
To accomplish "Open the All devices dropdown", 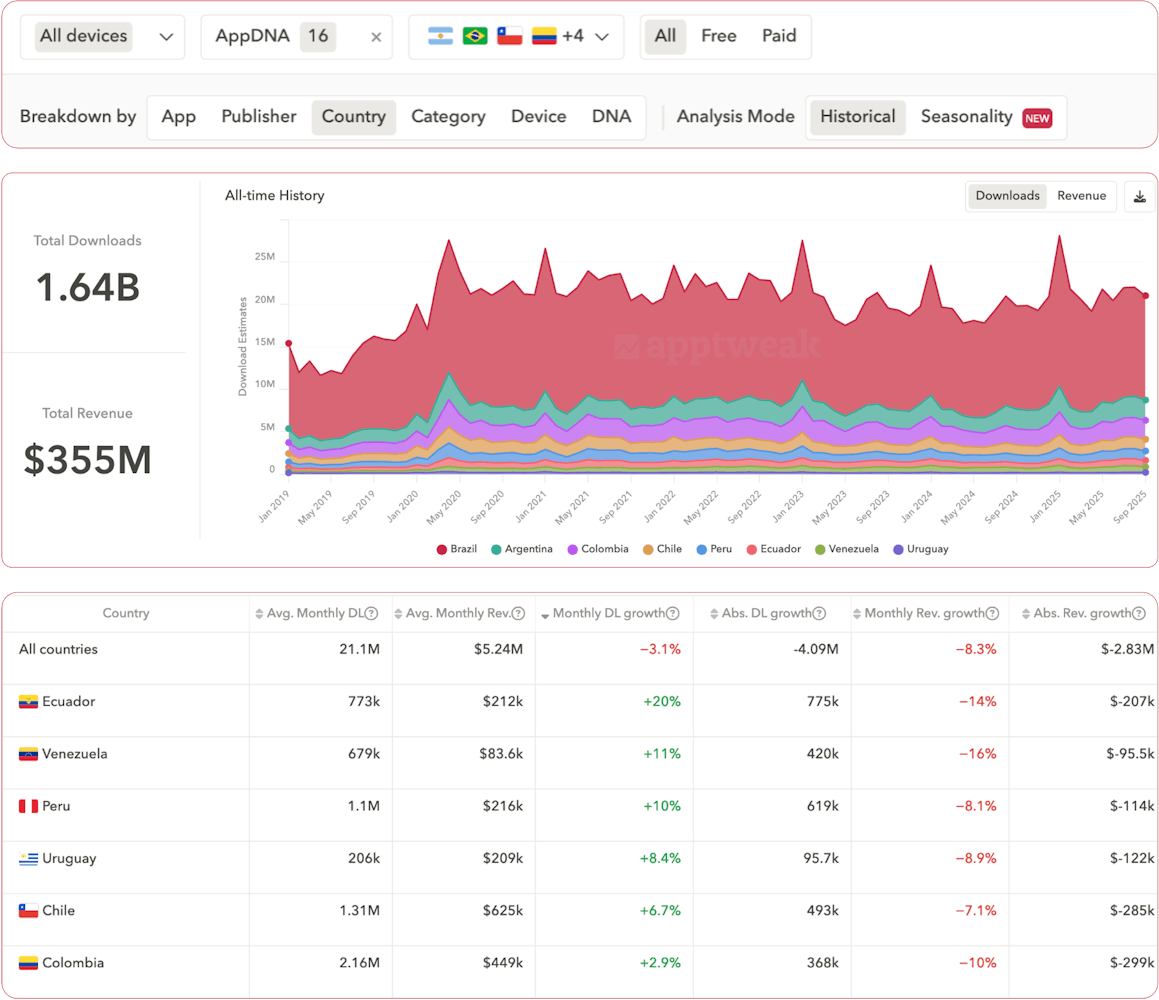I will tap(102, 36).
